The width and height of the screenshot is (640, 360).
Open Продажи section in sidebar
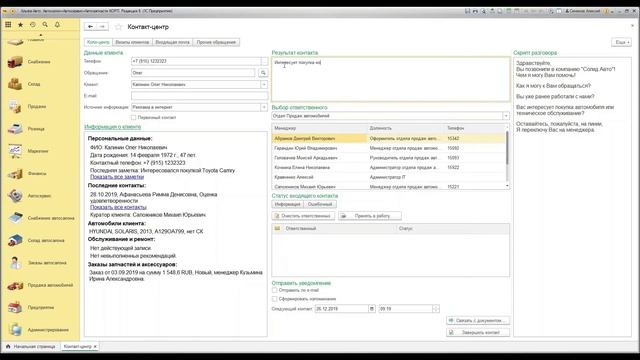37,107
